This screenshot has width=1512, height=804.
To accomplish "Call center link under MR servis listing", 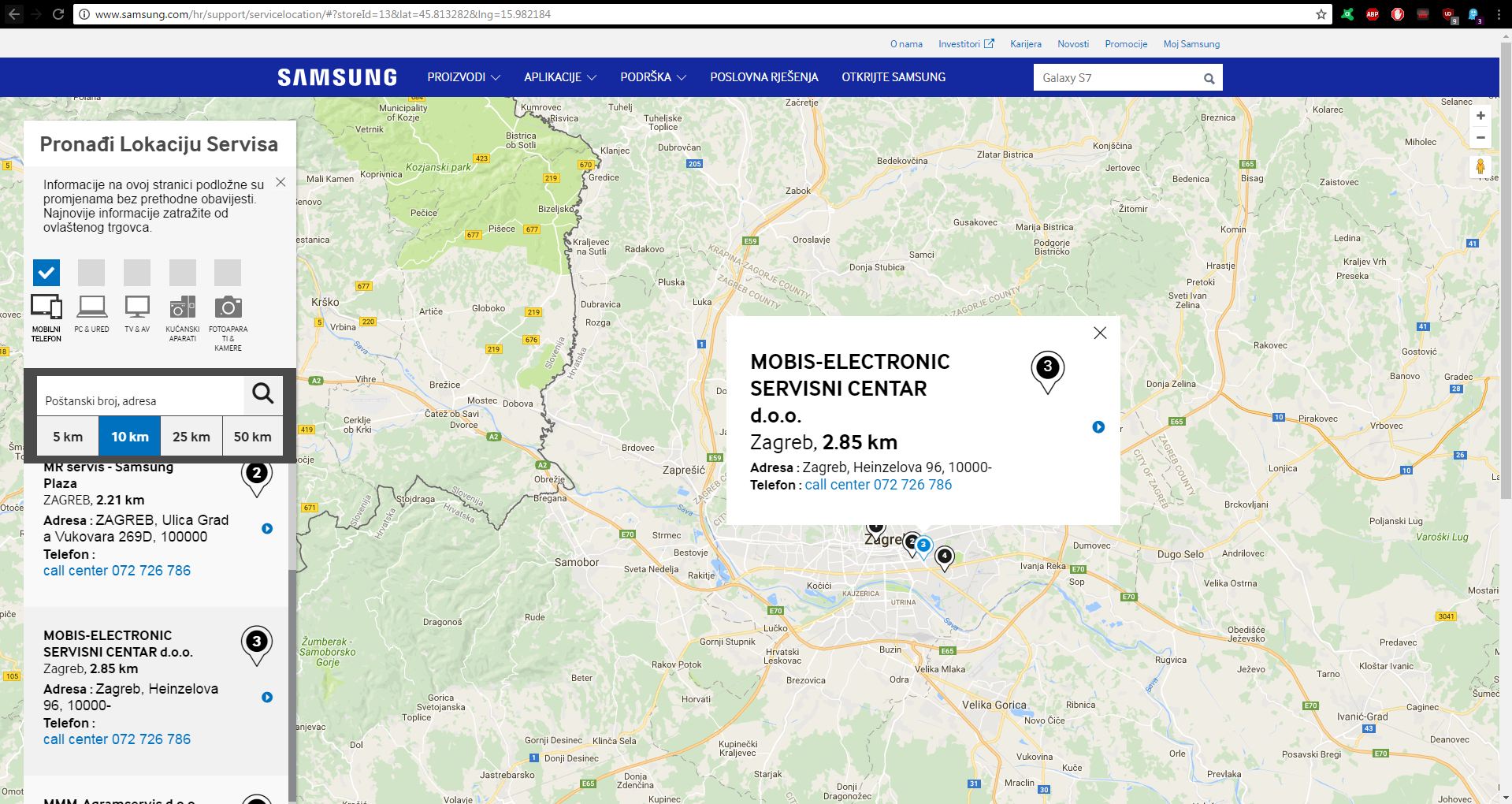I will [117, 571].
